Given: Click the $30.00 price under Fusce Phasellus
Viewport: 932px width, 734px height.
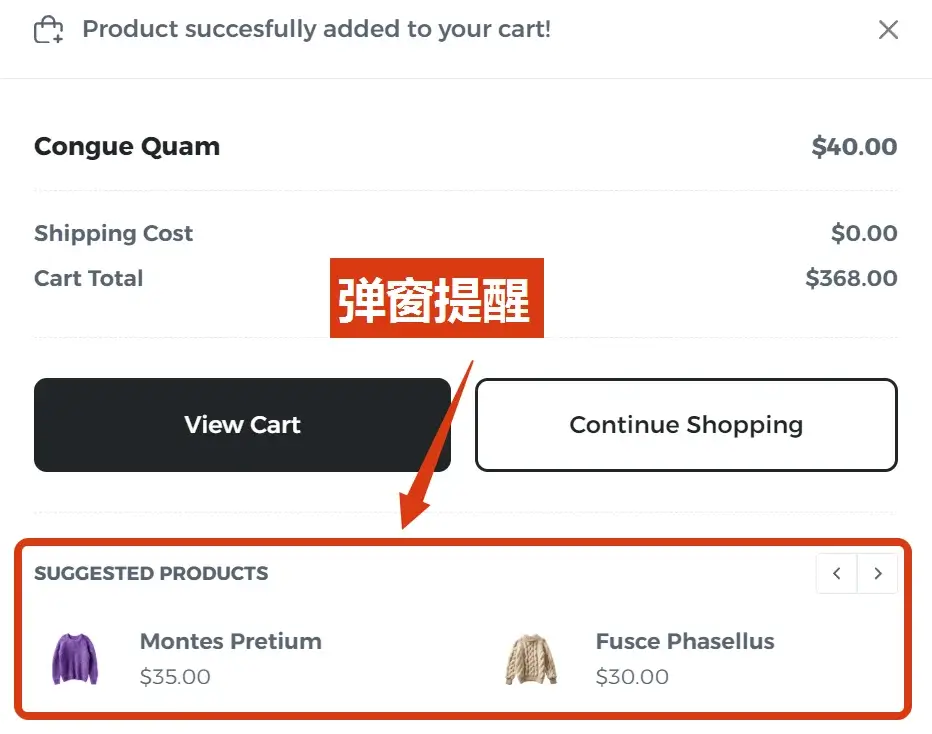Looking at the screenshot, I should 632,677.
